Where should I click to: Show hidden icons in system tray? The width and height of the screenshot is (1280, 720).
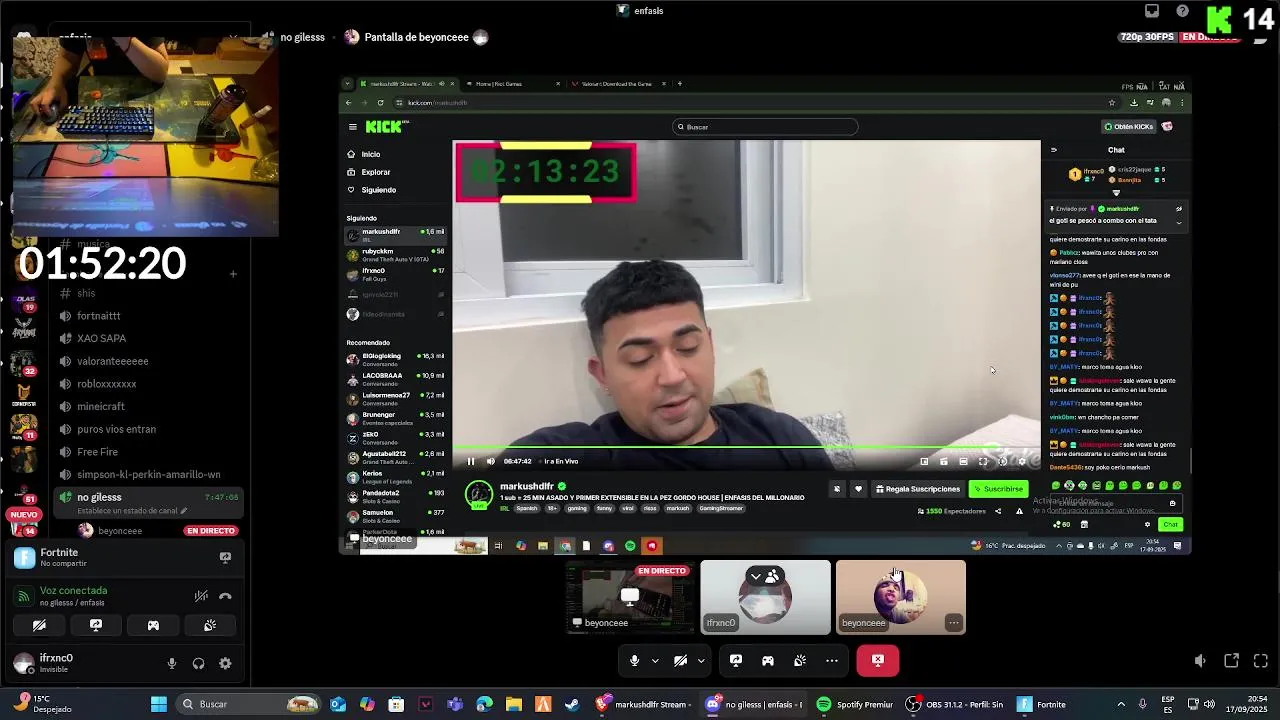click(1122, 704)
